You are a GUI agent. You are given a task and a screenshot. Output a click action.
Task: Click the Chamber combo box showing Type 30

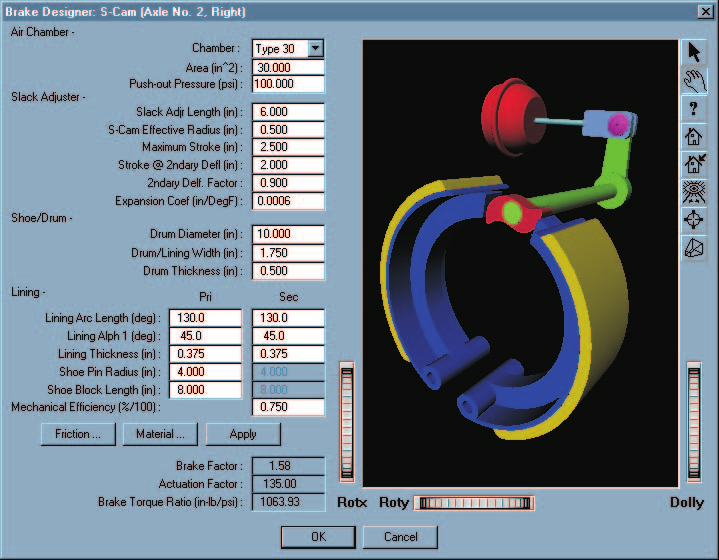(x=288, y=49)
